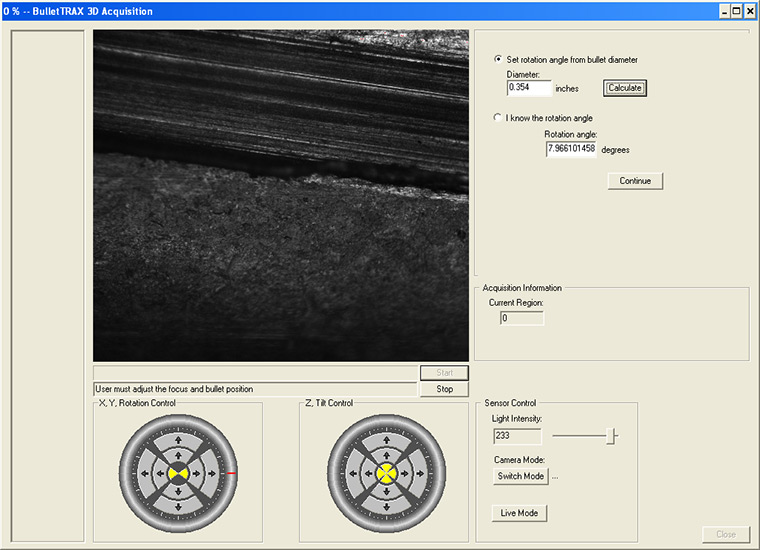Image resolution: width=760 pixels, height=550 pixels.
Task: Click inner up arrow in X, Y, Rotation Control
Action: click(178, 456)
